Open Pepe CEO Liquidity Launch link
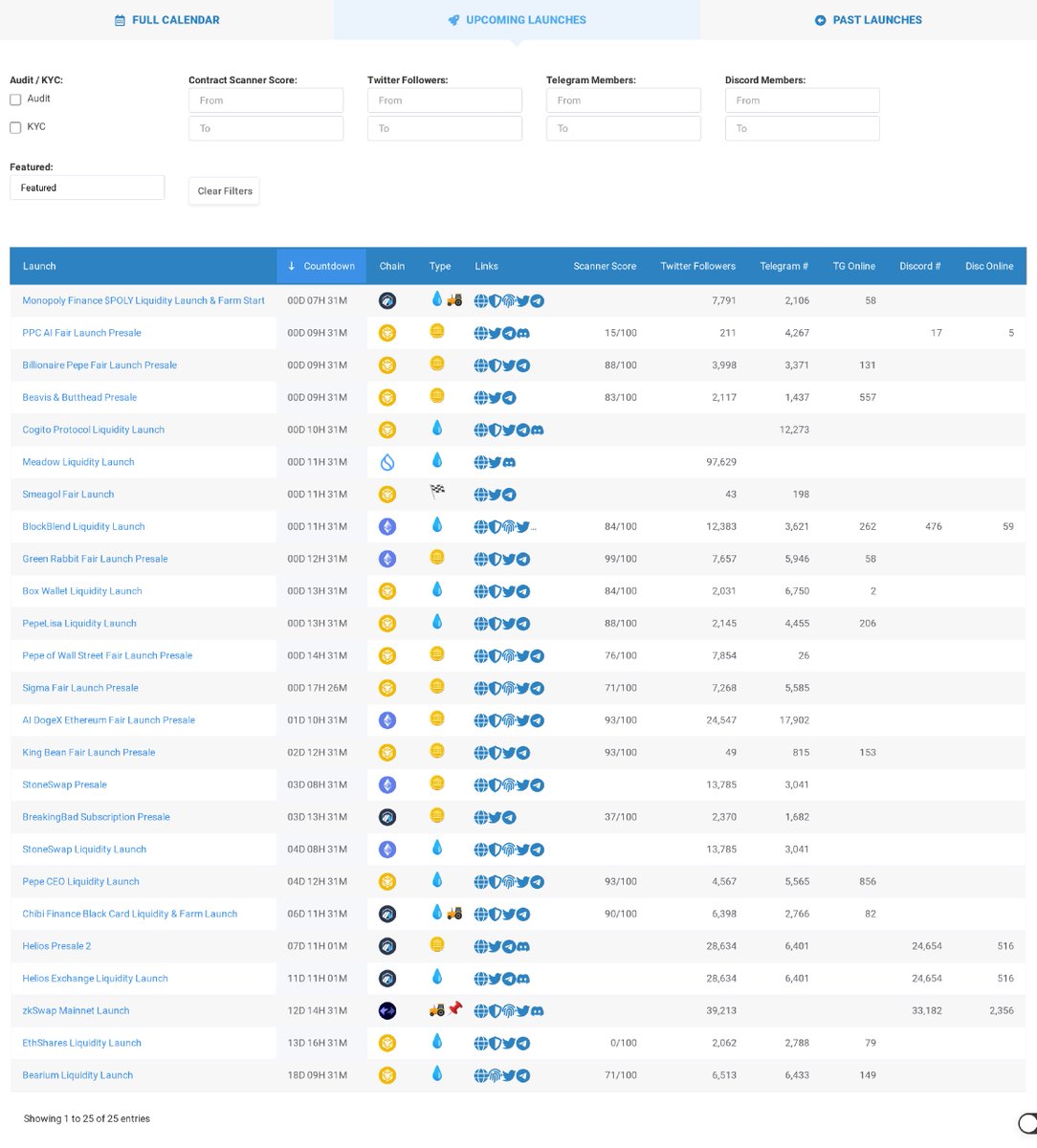The height and width of the screenshot is (1148, 1037). (81, 882)
